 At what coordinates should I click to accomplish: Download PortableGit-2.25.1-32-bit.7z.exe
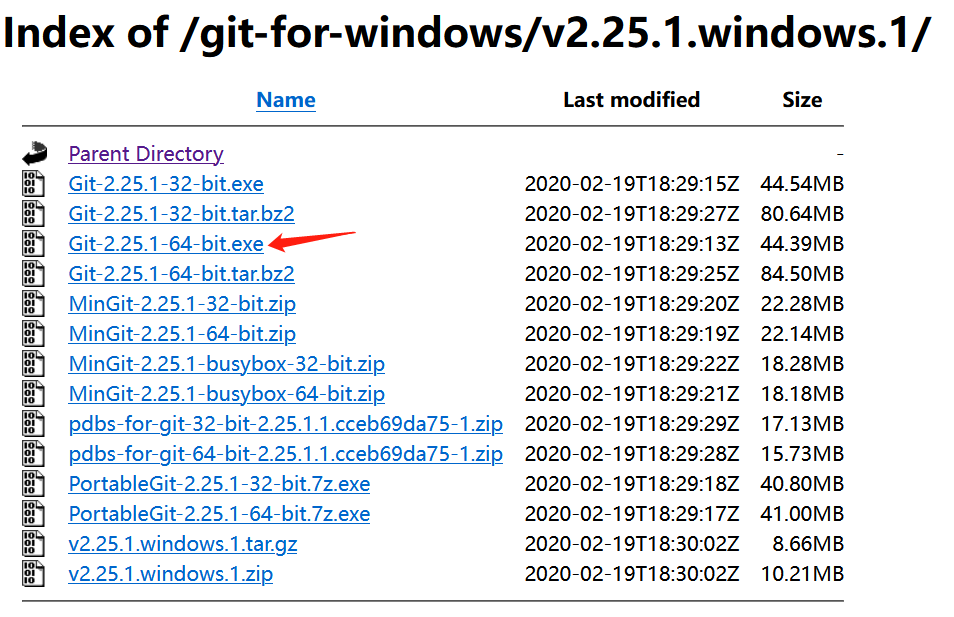(x=219, y=484)
